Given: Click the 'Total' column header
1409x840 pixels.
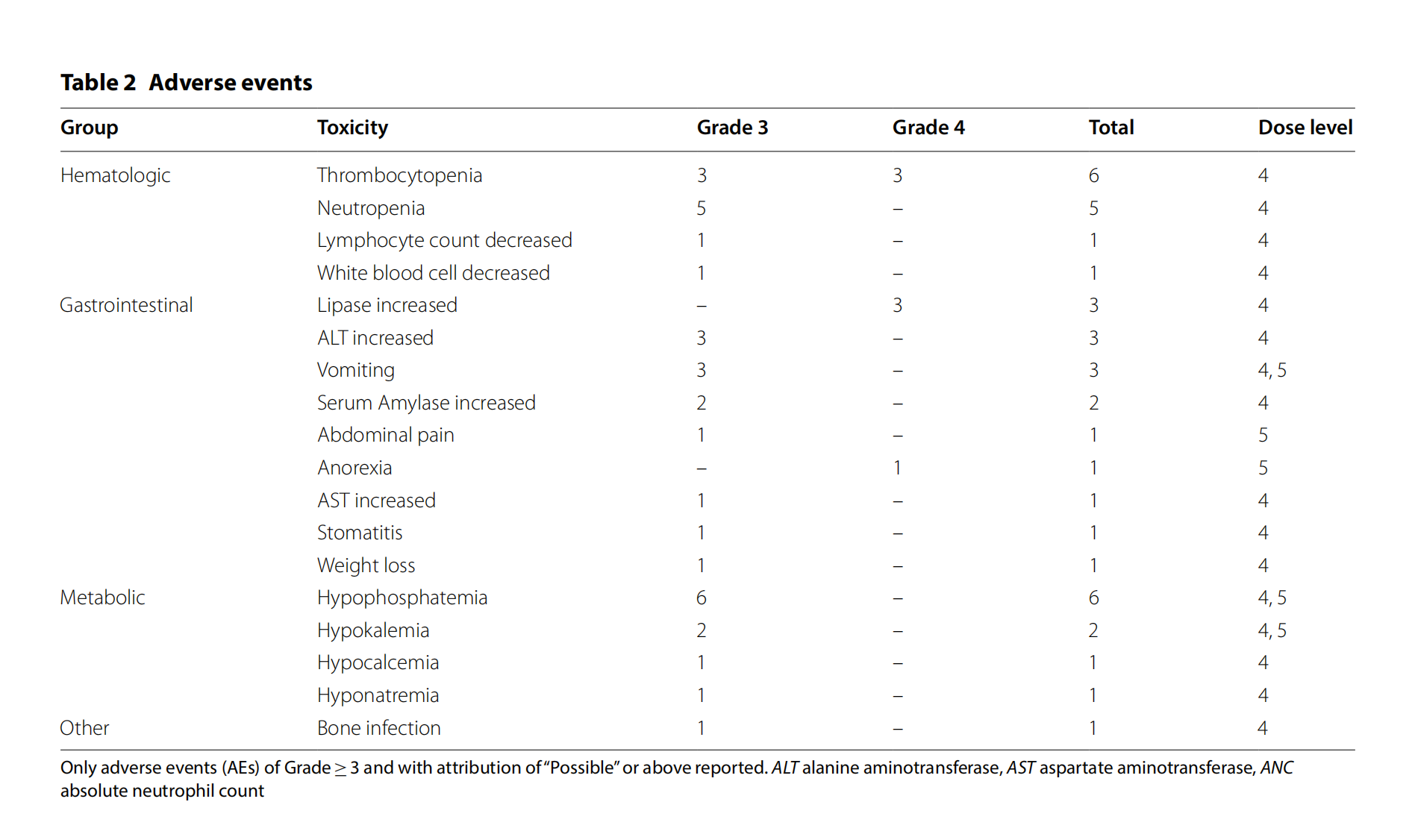Looking at the screenshot, I should click(x=1110, y=128).
